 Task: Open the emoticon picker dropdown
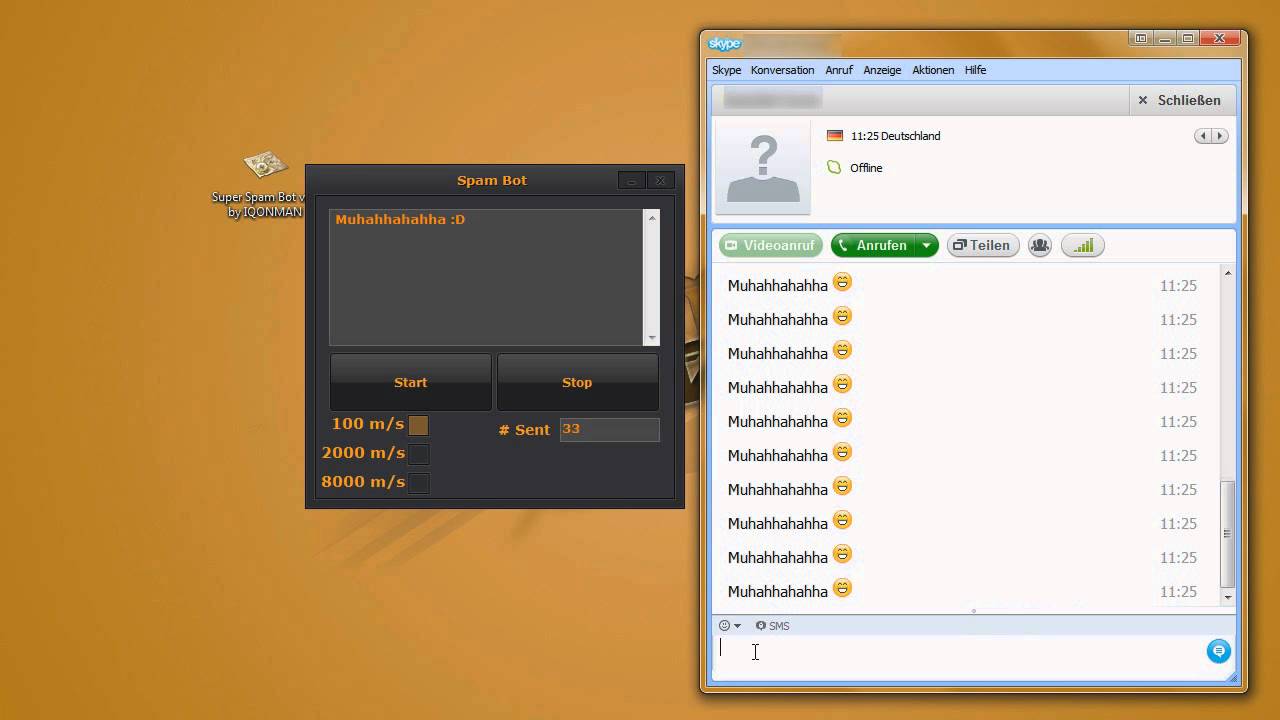[x=730, y=626]
